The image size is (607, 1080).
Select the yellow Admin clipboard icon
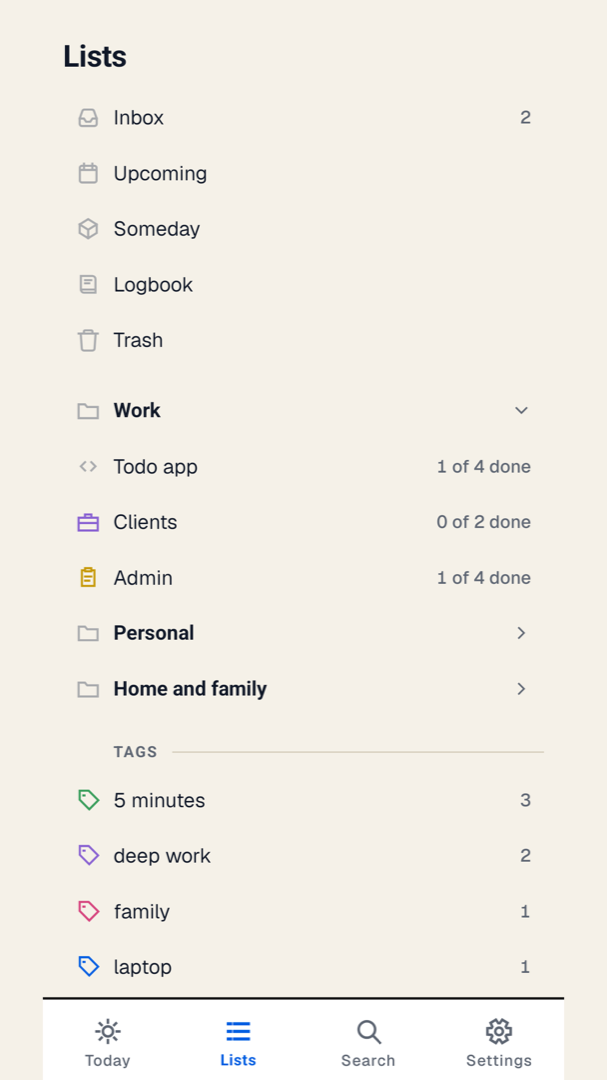point(88,578)
